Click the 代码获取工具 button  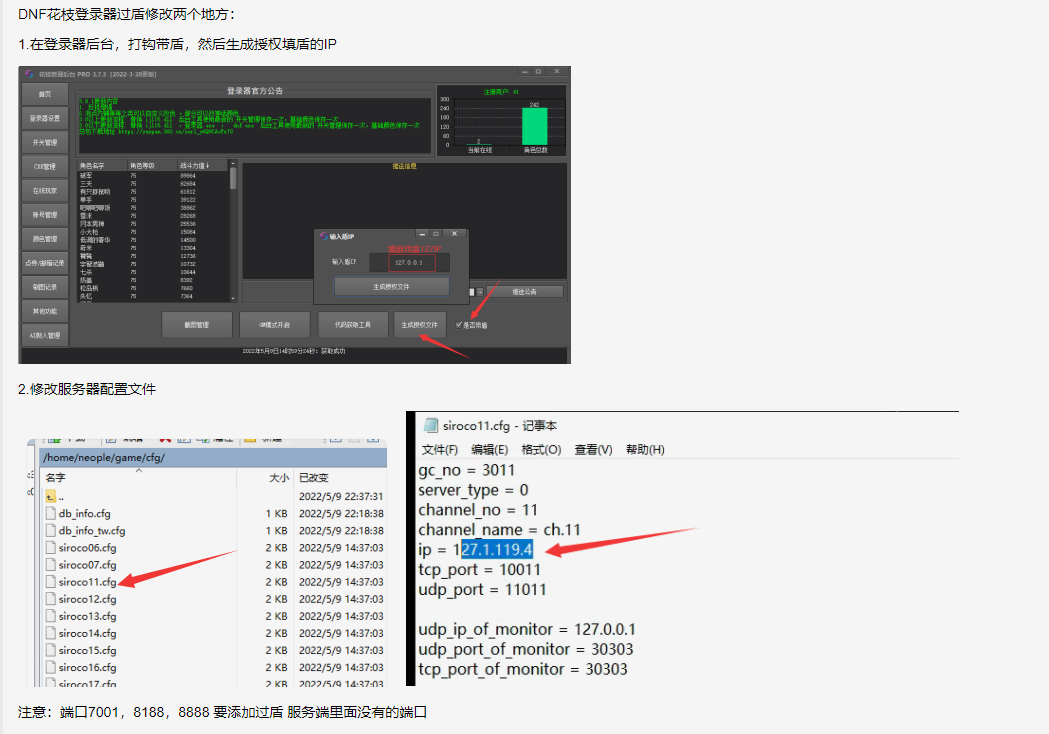pos(353,325)
